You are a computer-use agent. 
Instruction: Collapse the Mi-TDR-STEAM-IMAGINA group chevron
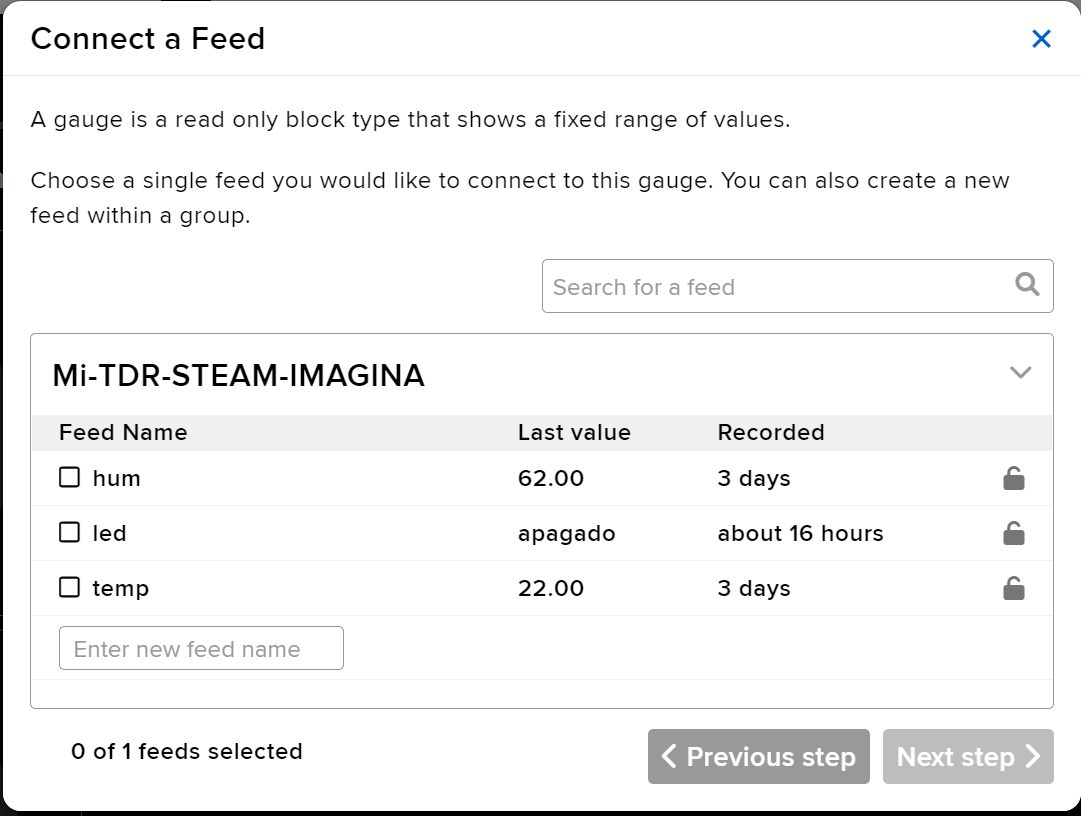(1020, 372)
